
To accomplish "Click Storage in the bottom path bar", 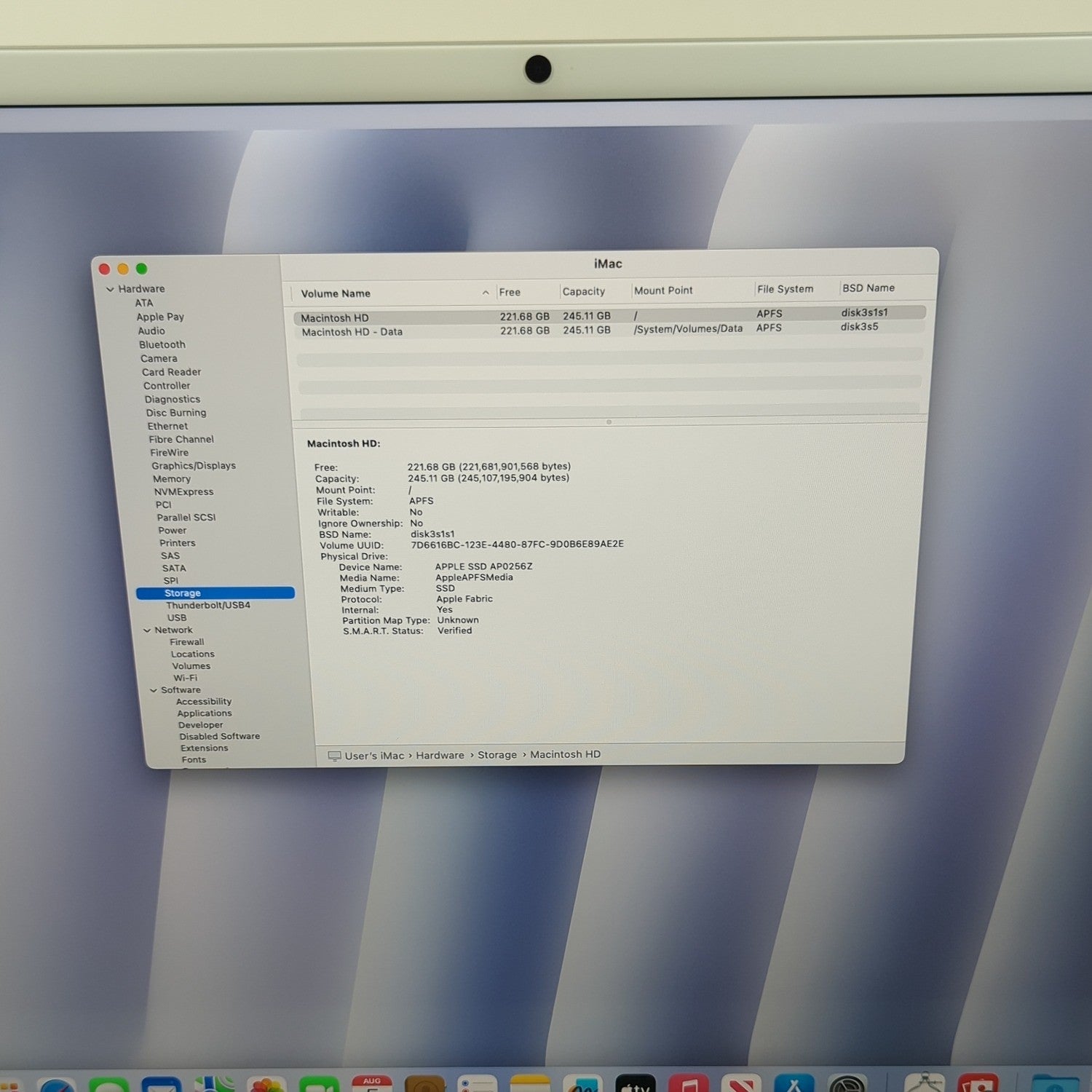I will coord(497,755).
